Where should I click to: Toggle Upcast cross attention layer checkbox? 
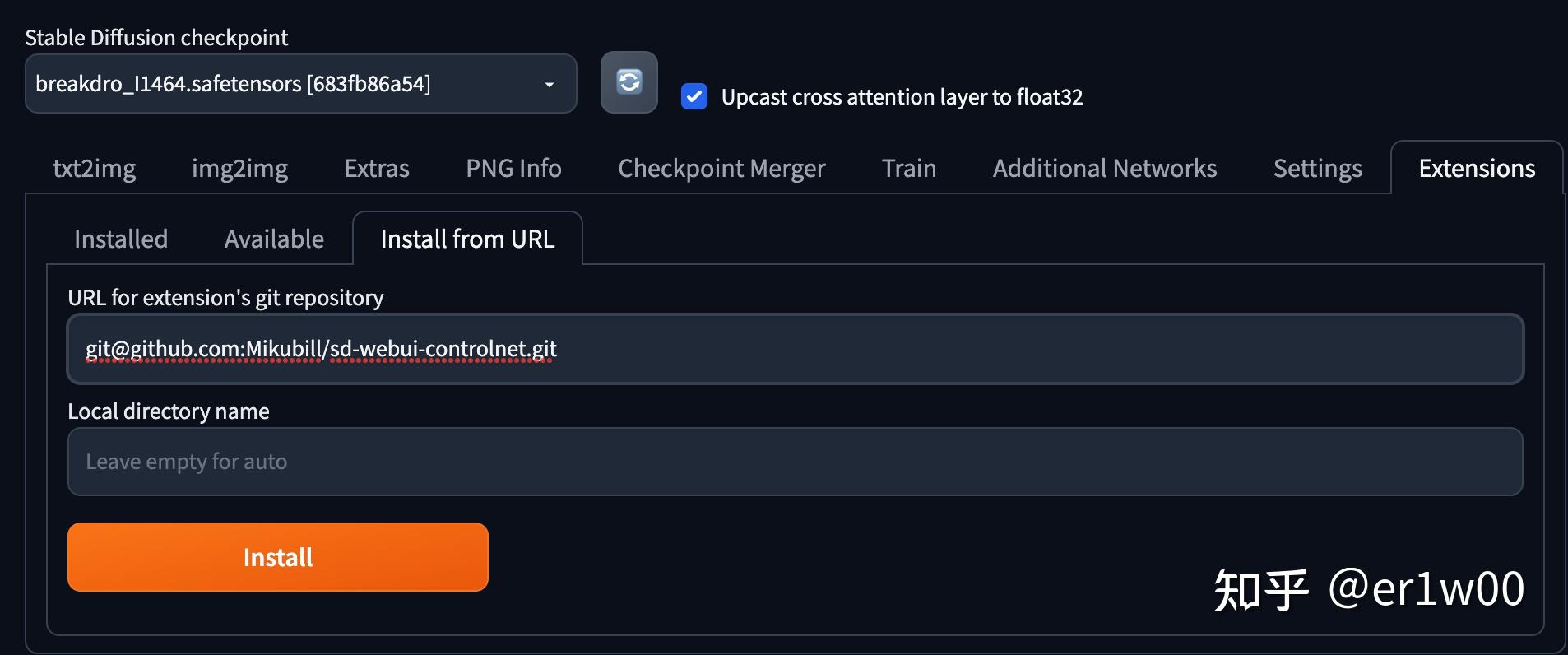pos(694,97)
